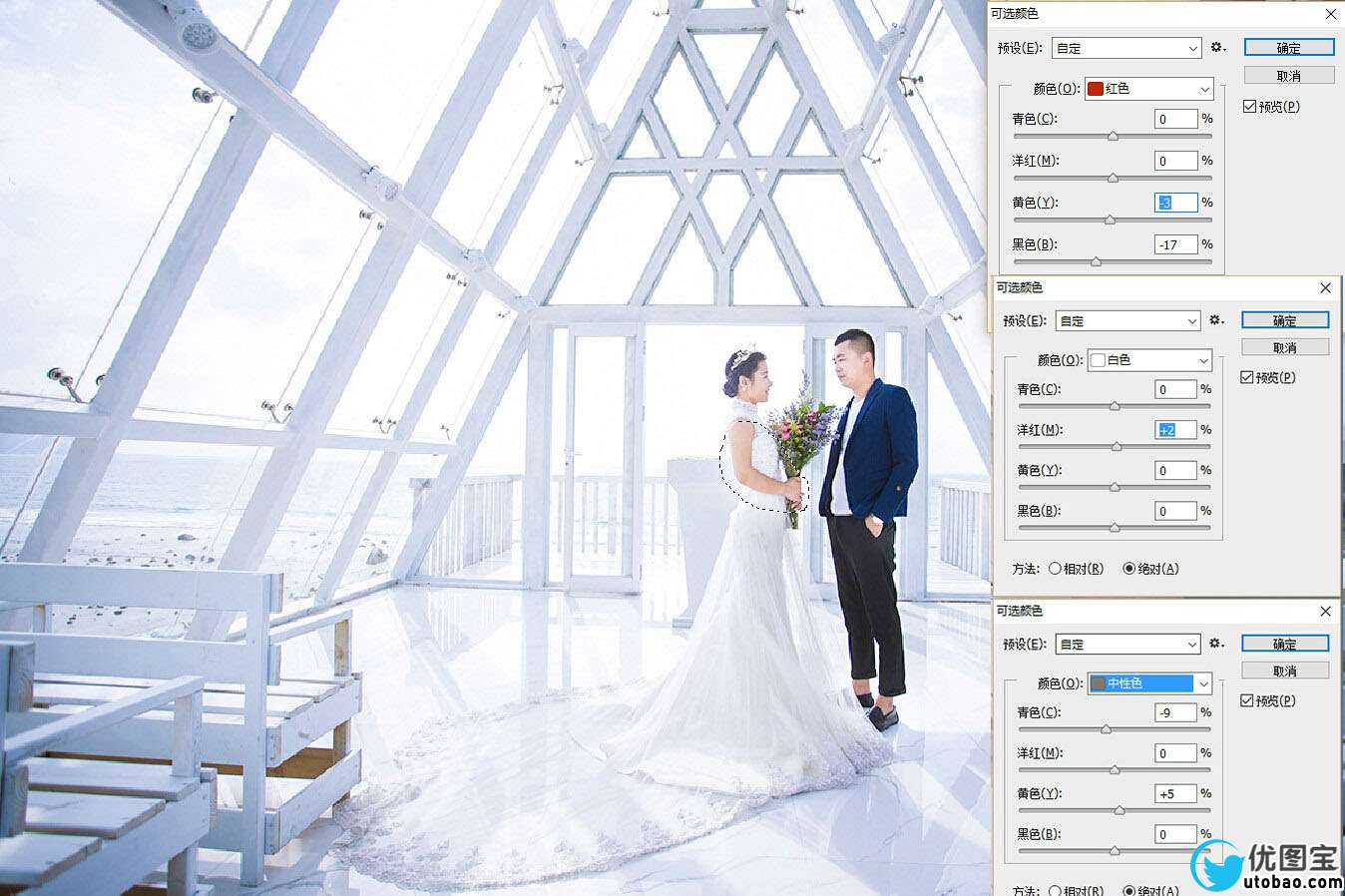Disable 预览 in the 中性色 dialog

(x=1247, y=700)
